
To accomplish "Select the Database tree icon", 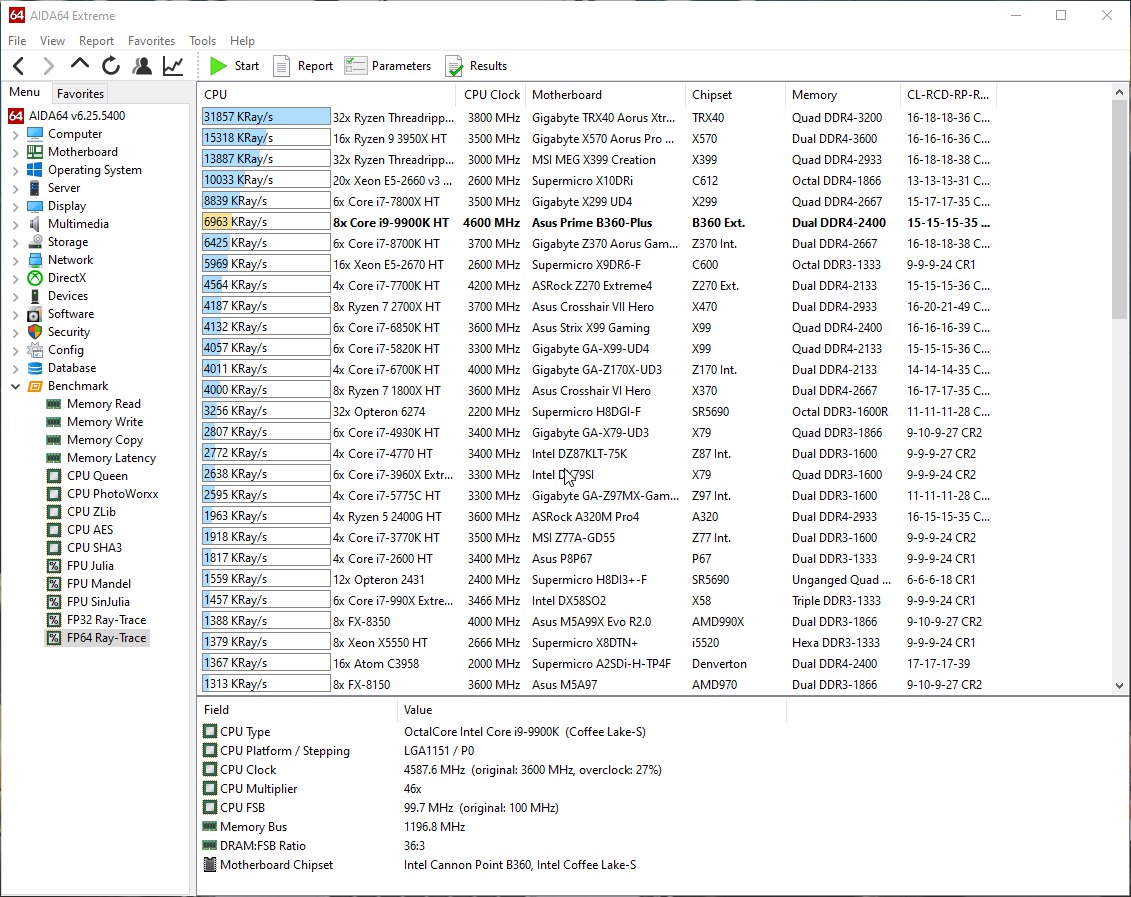I will (x=35, y=368).
